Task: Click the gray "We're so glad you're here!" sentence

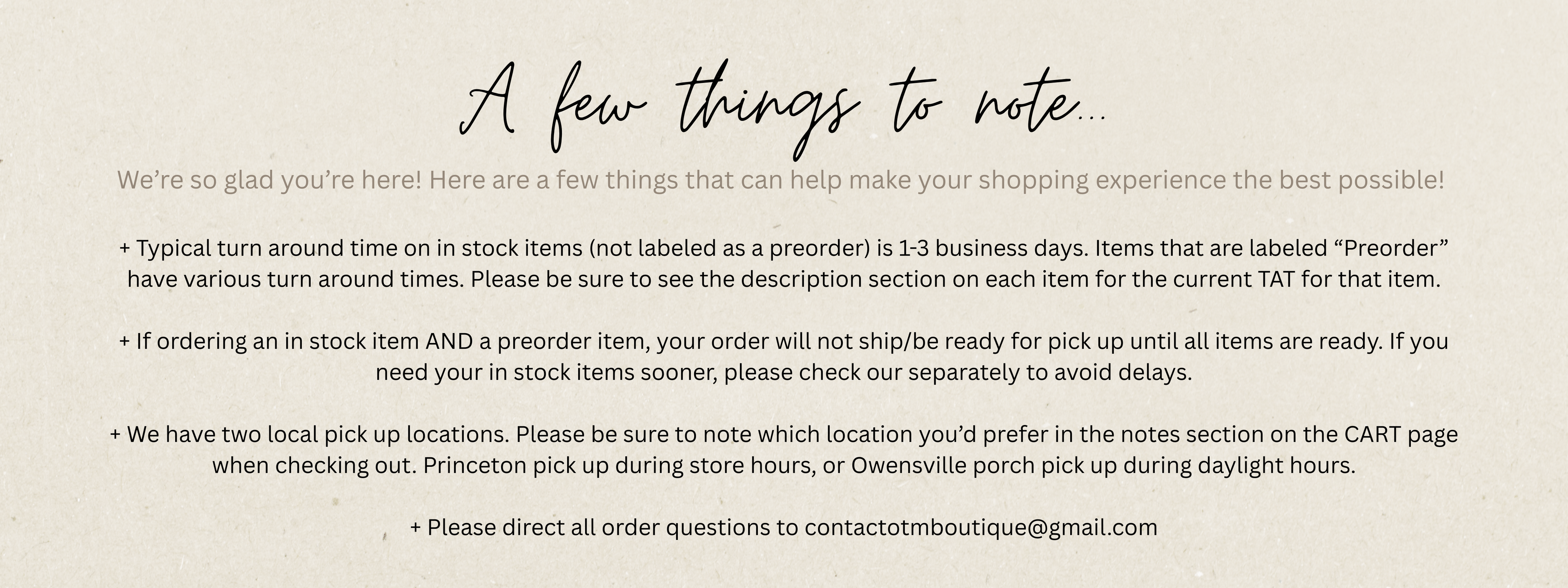Action: click(268, 180)
